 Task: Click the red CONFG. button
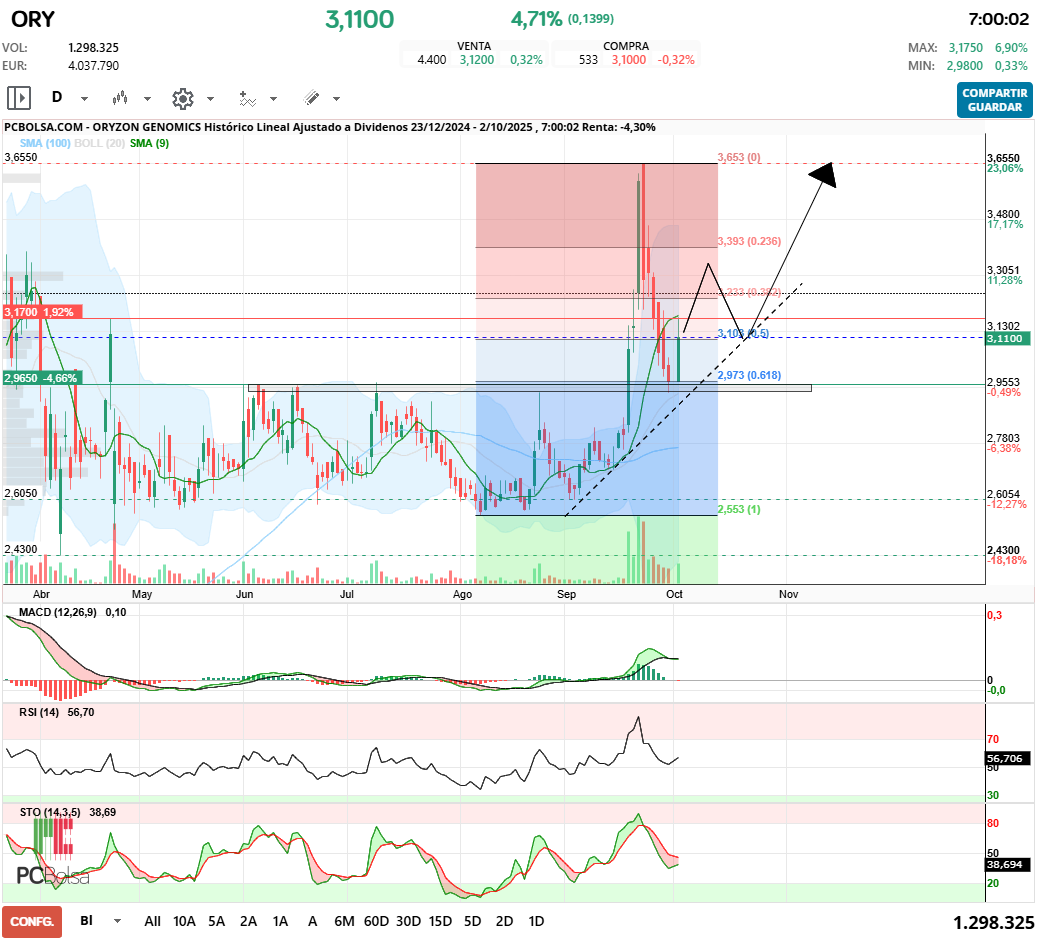coord(32,921)
